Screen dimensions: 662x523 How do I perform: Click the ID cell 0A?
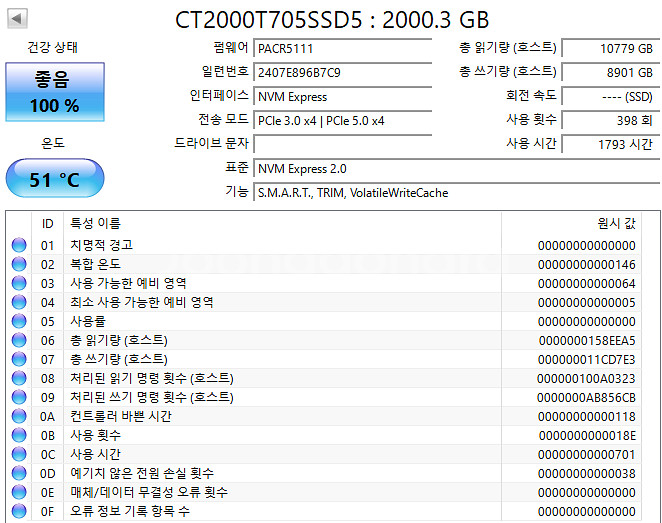coord(47,417)
